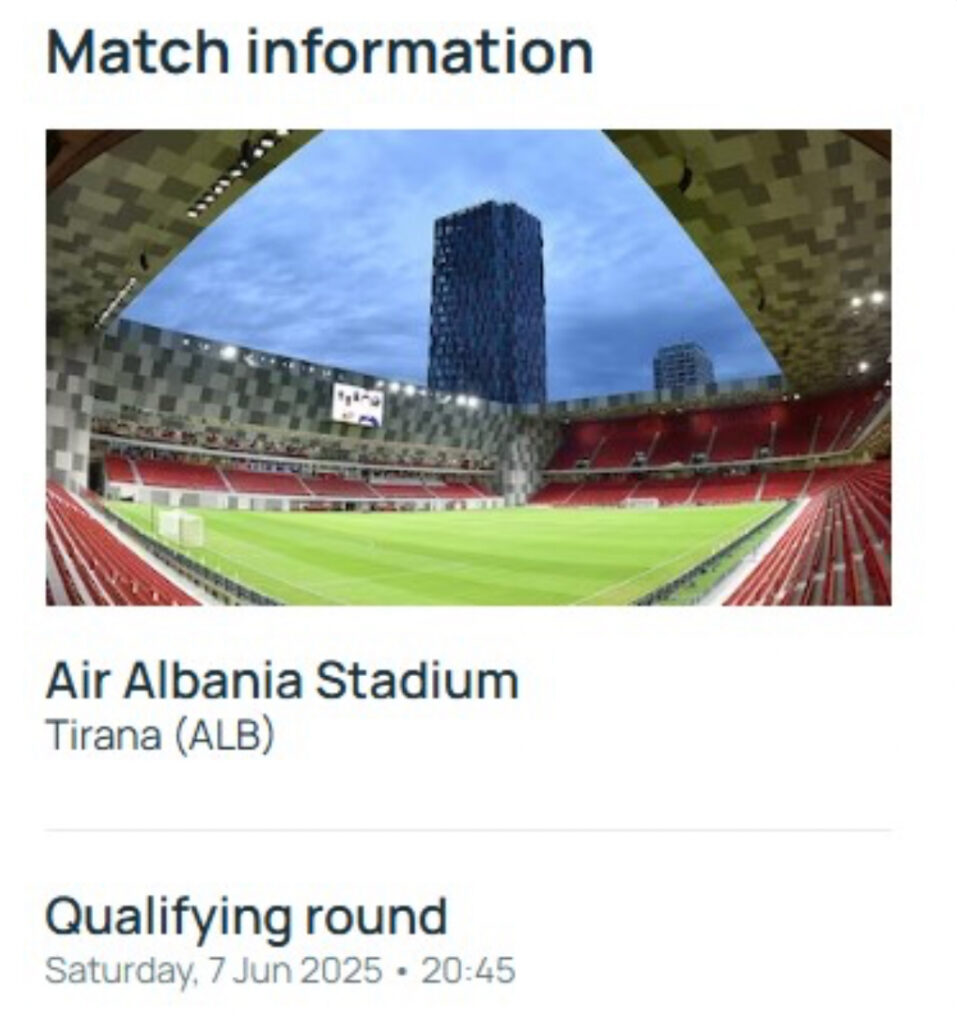957x1024 pixels.
Task: Click the white goal net on the pitch
Action: click(x=182, y=528)
